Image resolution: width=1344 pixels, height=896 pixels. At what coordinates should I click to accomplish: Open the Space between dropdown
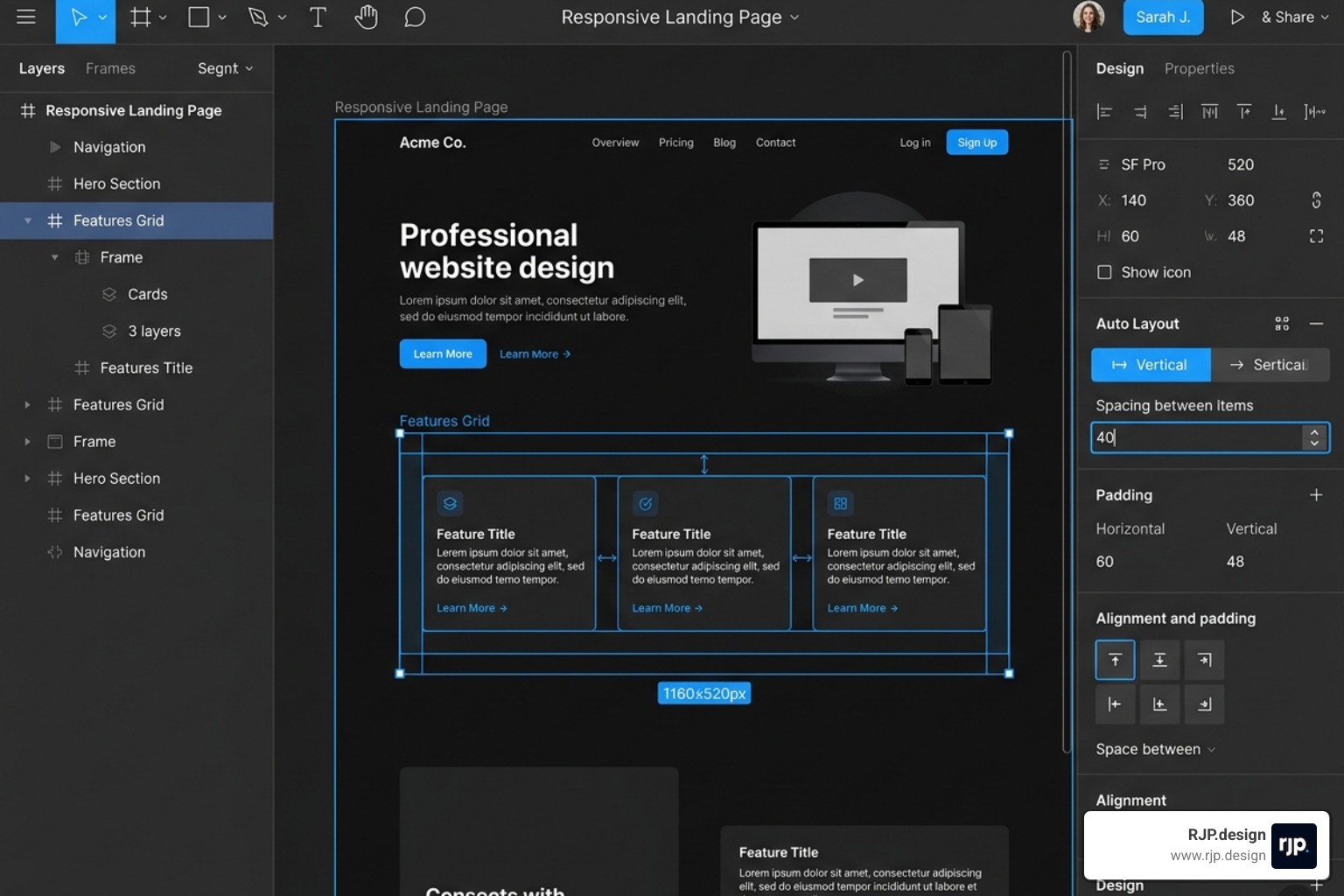pos(1155,749)
